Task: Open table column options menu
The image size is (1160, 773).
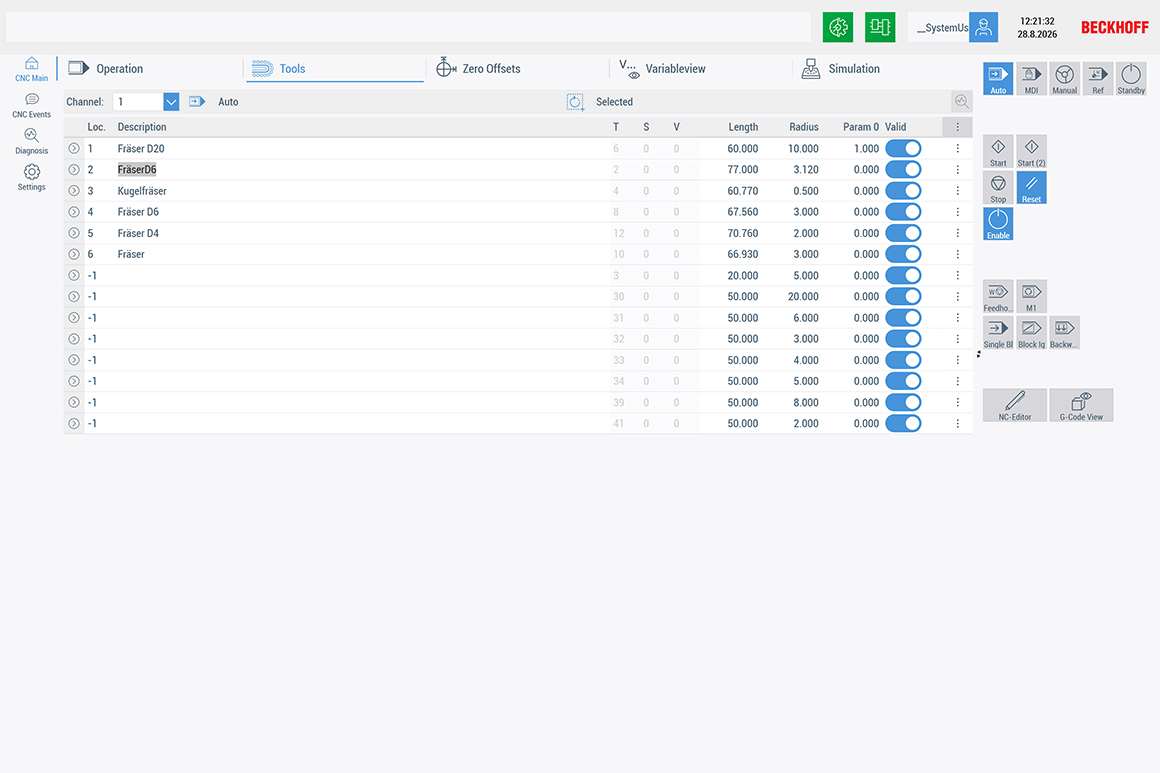Action: [x=957, y=127]
